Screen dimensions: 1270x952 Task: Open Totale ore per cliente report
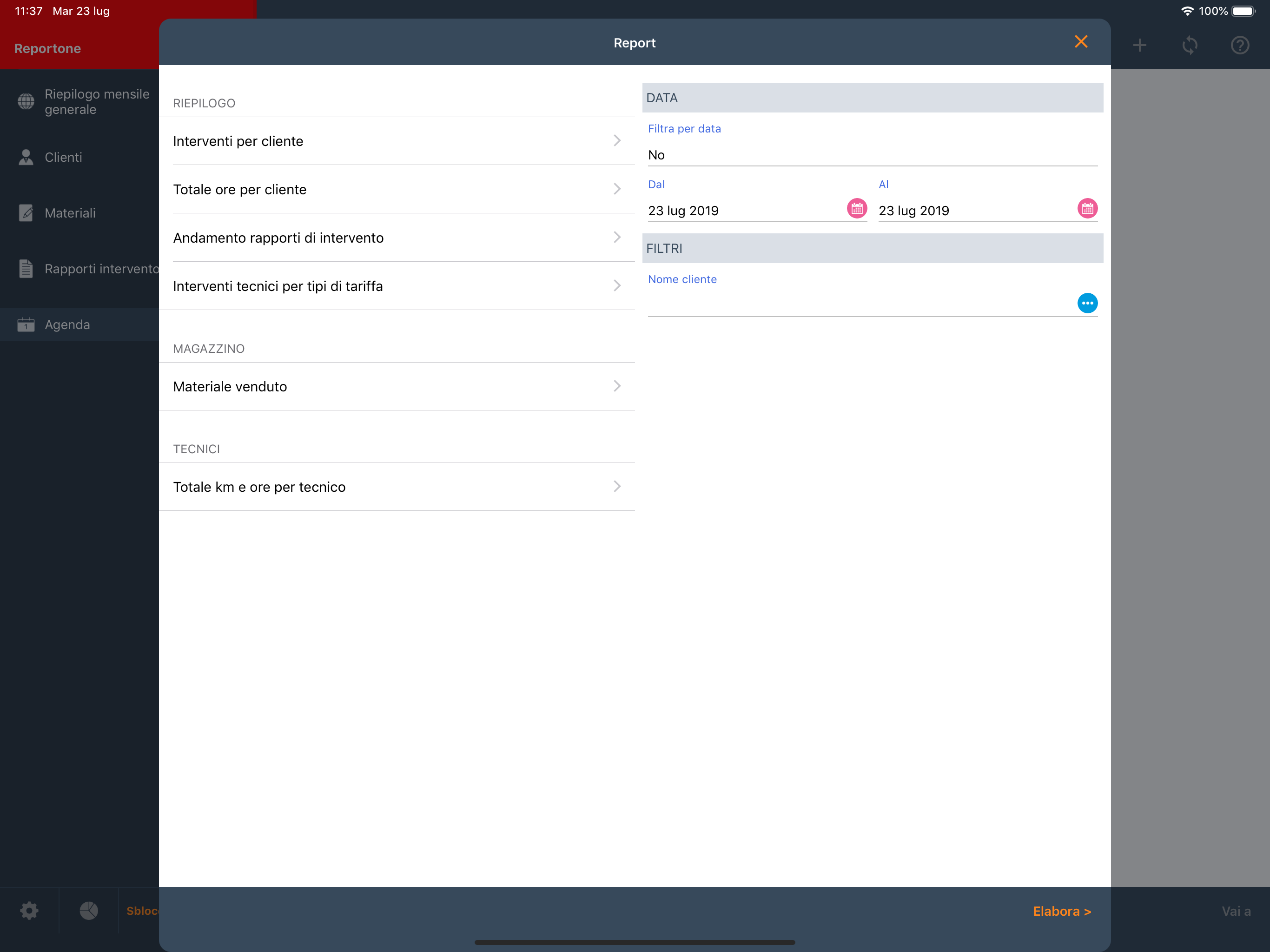pos(396,190)
